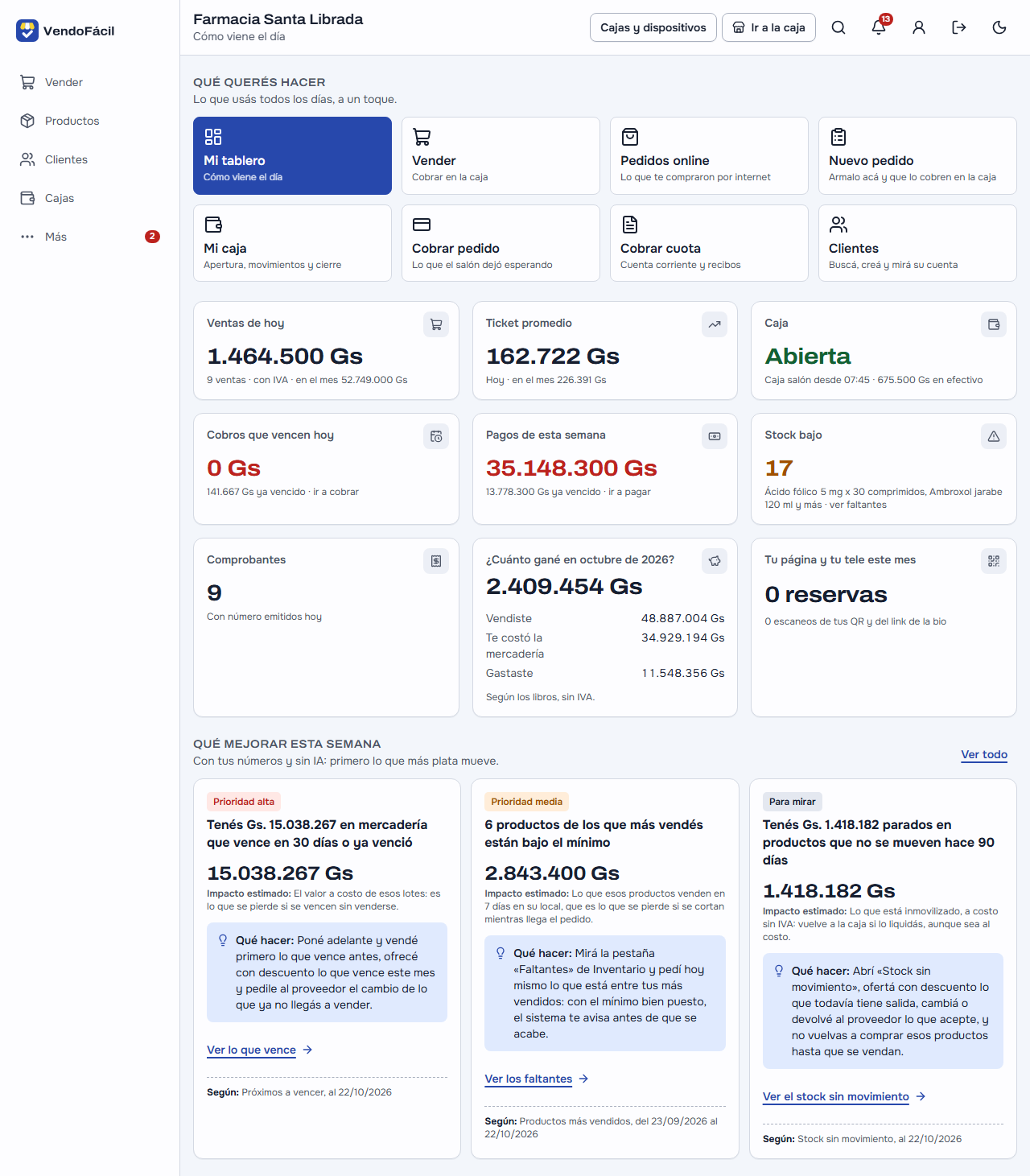Click the VendoFácil logo
The width and height of the screenshot is (1030, 1176).
65,31
